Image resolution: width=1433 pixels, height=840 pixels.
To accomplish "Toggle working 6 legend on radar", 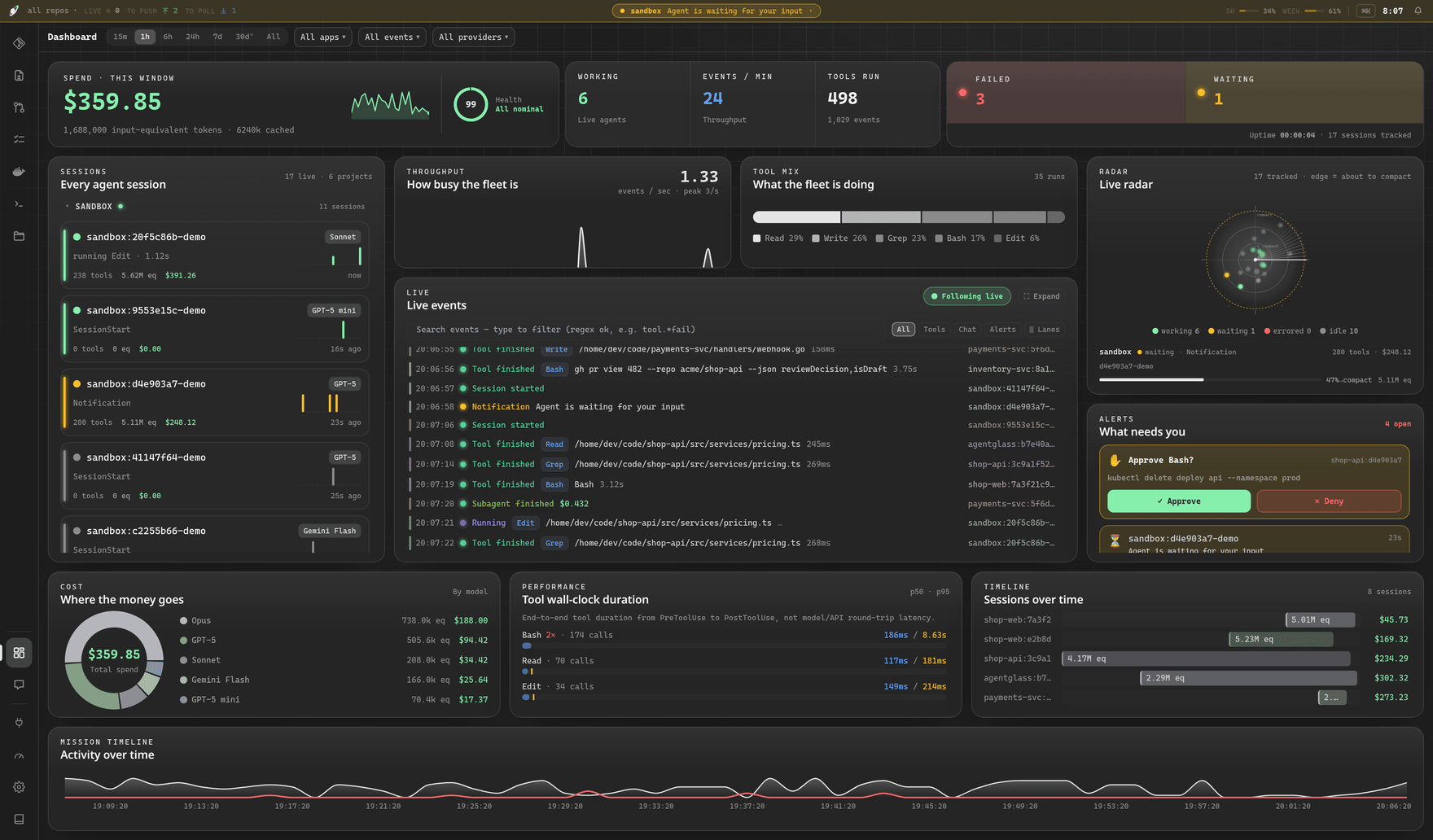I will coord(1176,331).
